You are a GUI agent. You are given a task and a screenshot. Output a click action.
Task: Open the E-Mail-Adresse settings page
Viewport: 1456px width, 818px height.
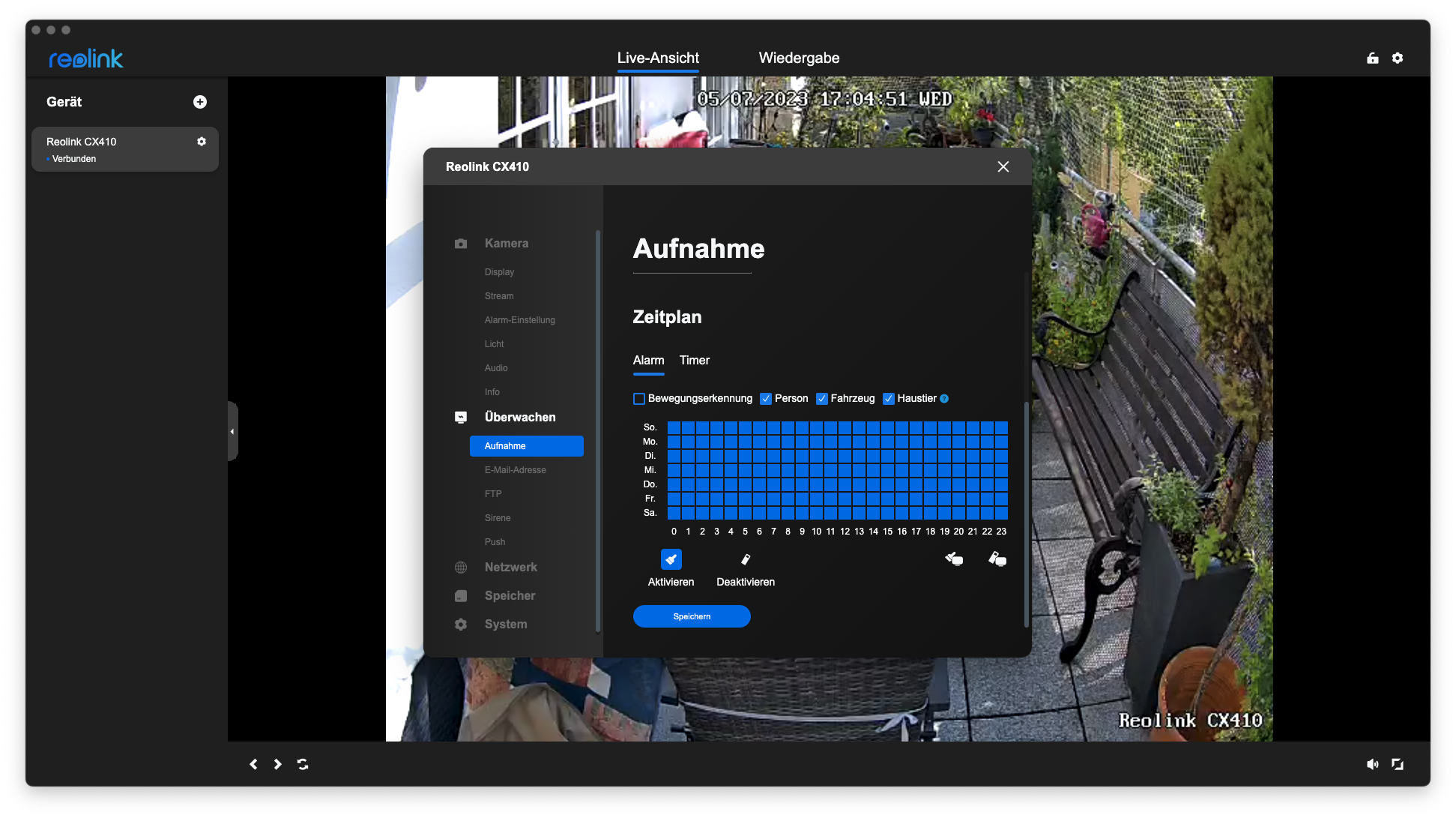coord(515,470)
